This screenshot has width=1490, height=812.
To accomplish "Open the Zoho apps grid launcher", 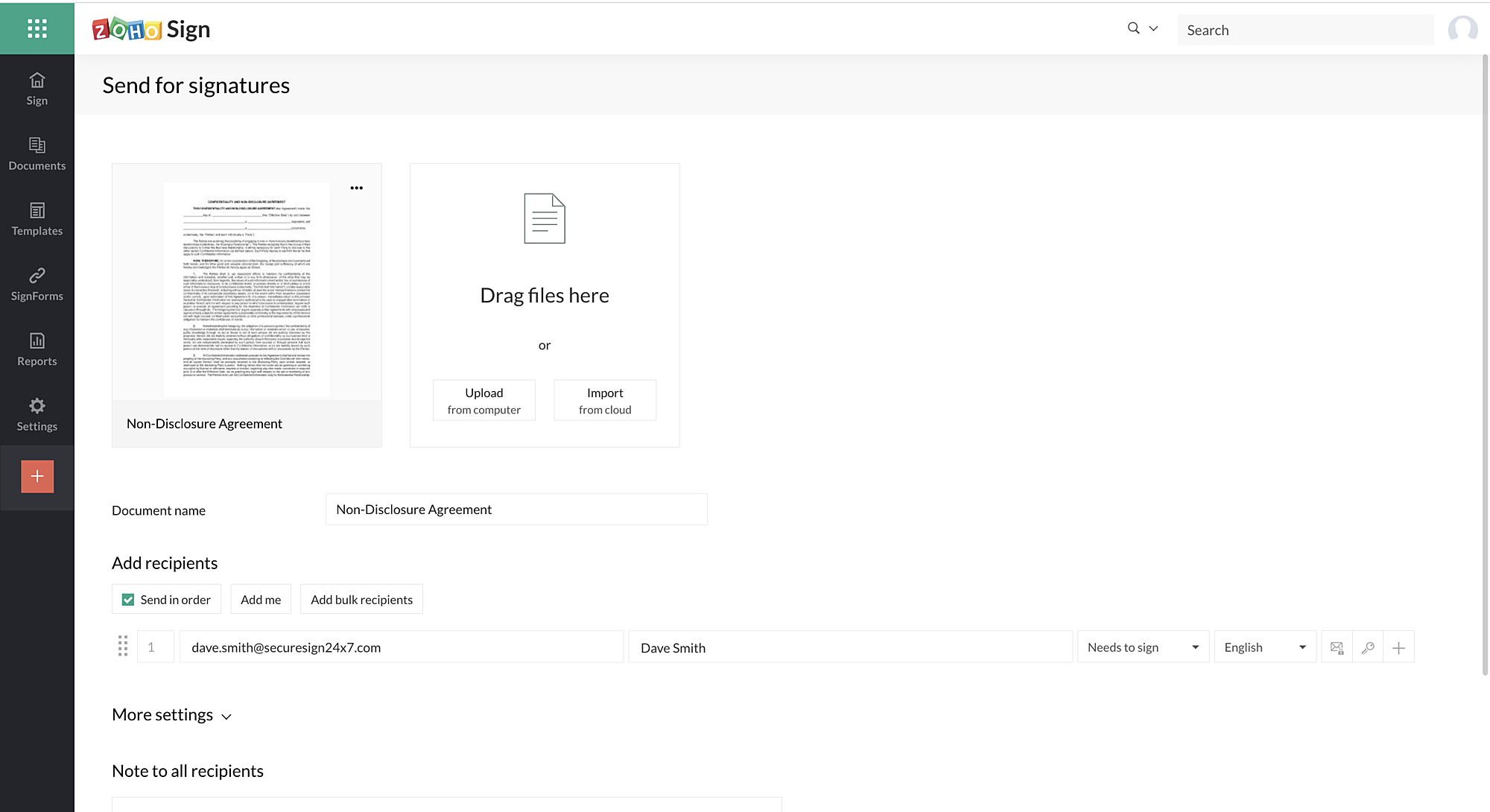I will click(37, 28).
